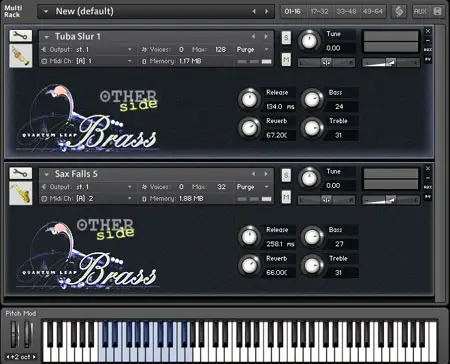This screenshot has width=450, height=364.
Task: Click the Sax Falls 5 Reverb knob
Action: [249, 265]
